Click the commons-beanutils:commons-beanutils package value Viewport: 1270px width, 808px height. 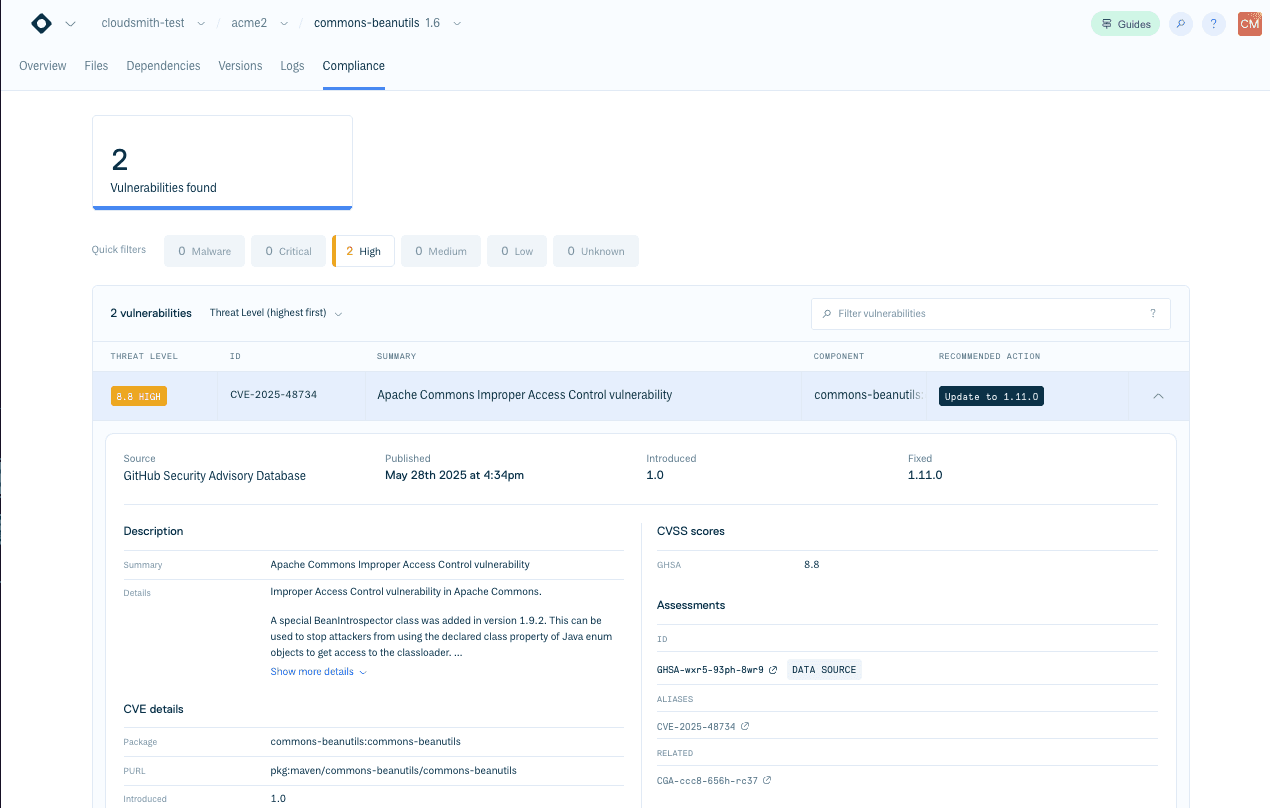click(366, 742)
